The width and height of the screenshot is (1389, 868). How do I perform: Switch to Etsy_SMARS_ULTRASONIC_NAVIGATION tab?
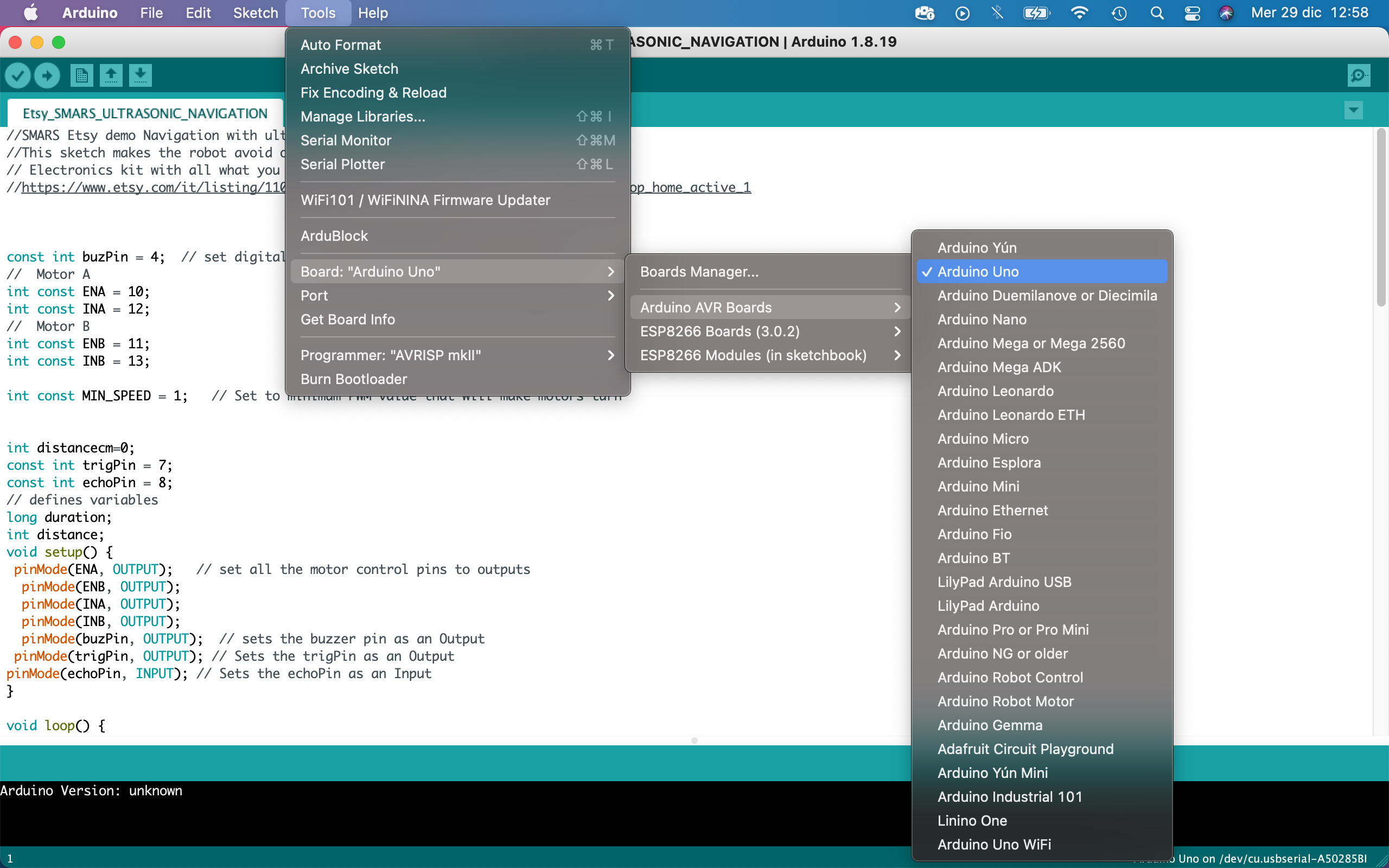[145, 113]
